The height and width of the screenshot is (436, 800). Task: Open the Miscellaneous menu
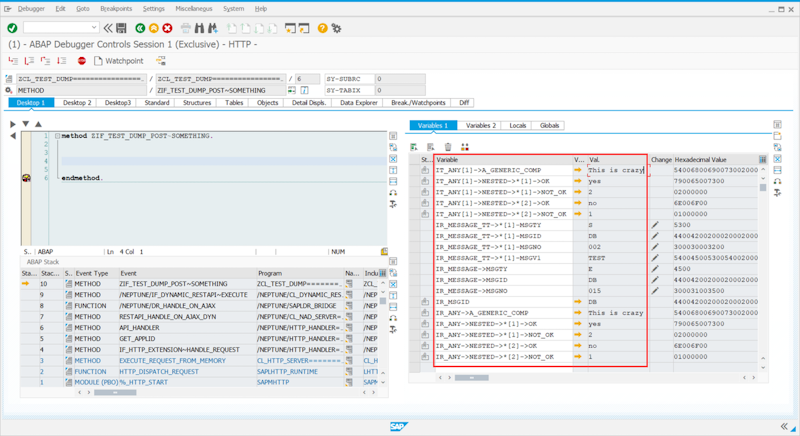[x=194, y=9]
